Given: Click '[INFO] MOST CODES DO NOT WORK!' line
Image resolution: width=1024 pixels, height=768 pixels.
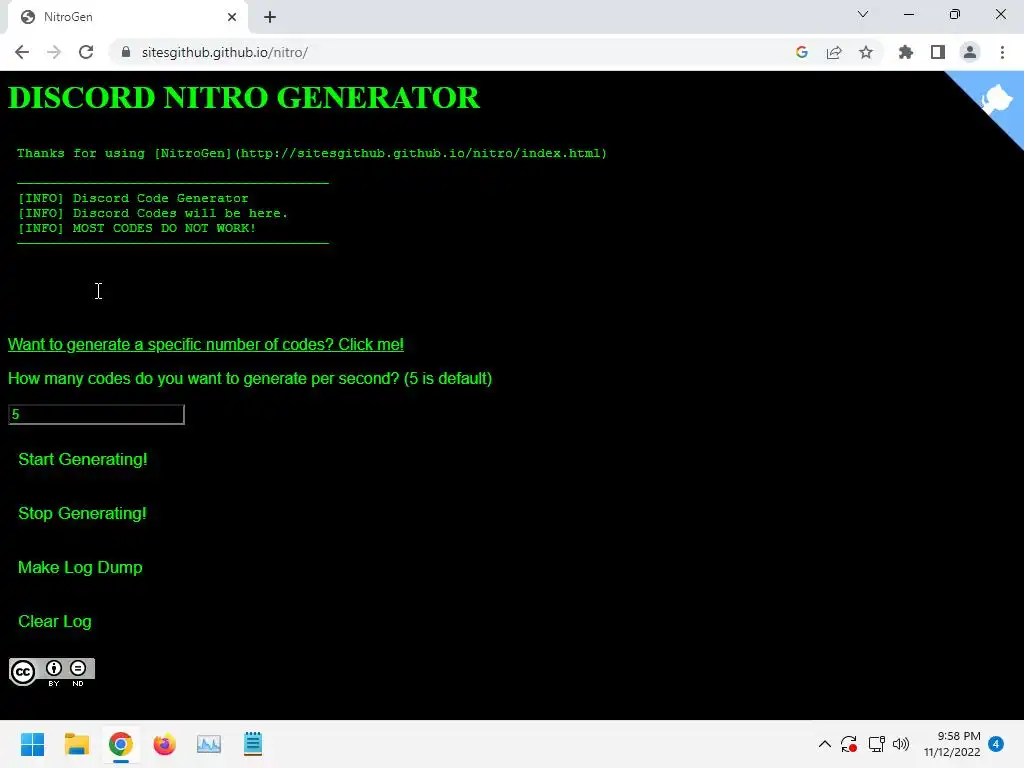Looking at the screenshot, I should click(x=136, y=228).
